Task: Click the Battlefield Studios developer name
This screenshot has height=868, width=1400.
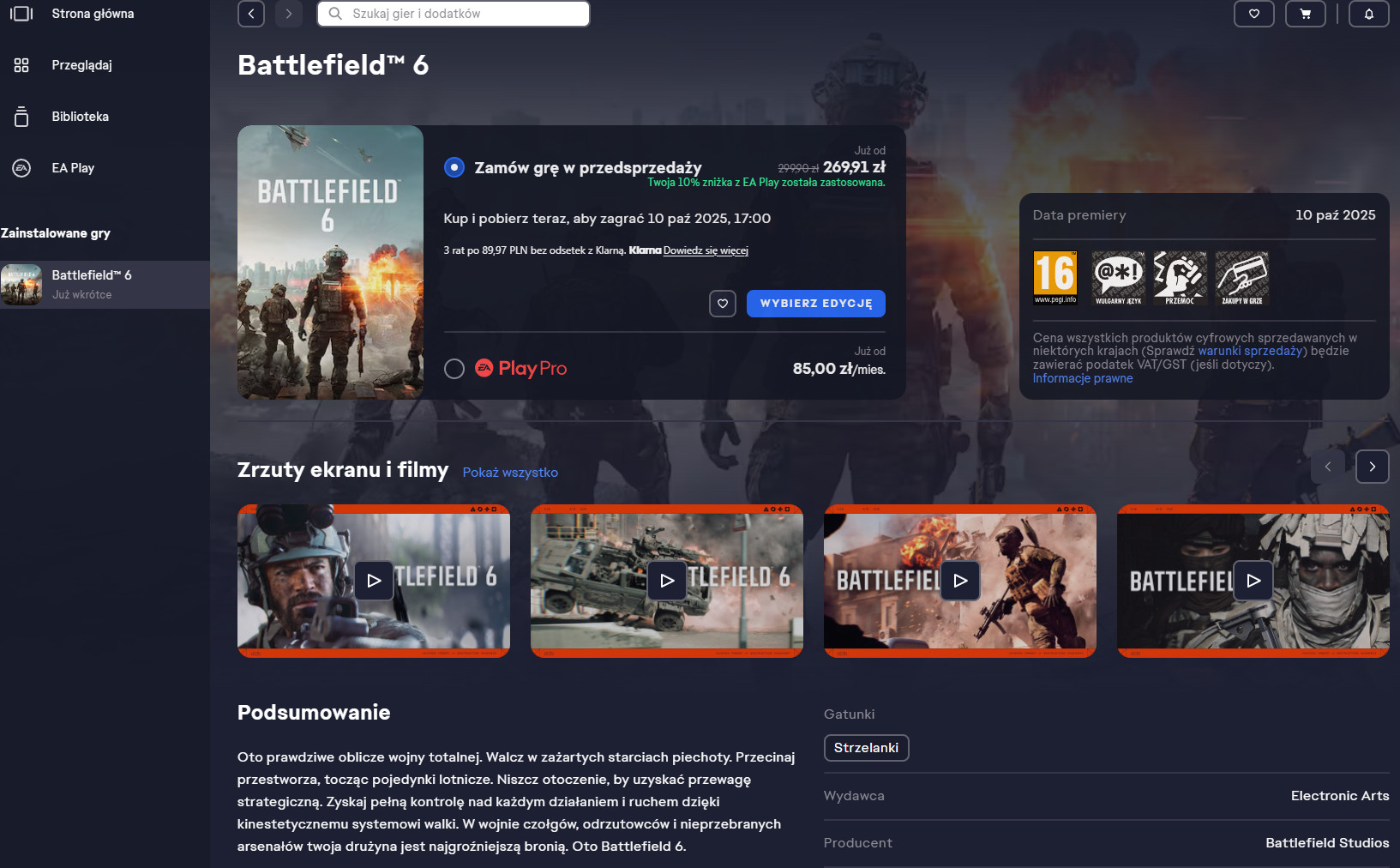Action: pyautogui.click(x=1327, y=843)
